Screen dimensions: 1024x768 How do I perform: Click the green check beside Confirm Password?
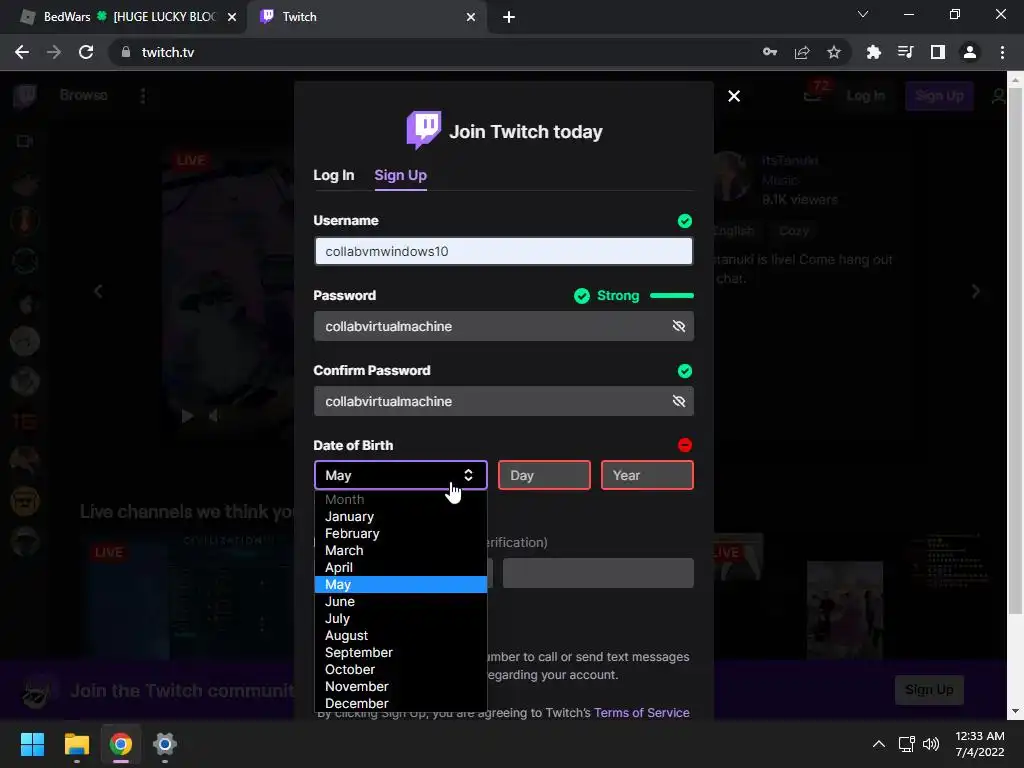click(x=684, y=371)
